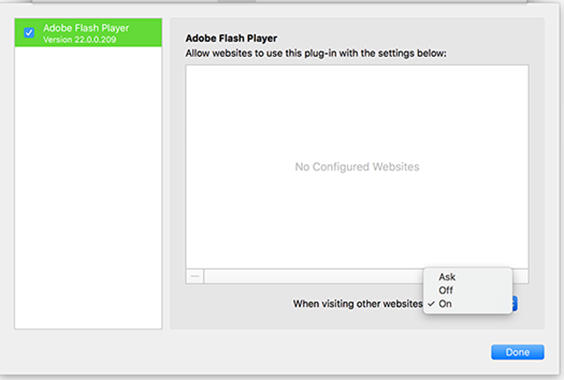Select the Adobe Flash Player plug-in row
This screenshot has width=564, height=380.
tap(88, 32)
